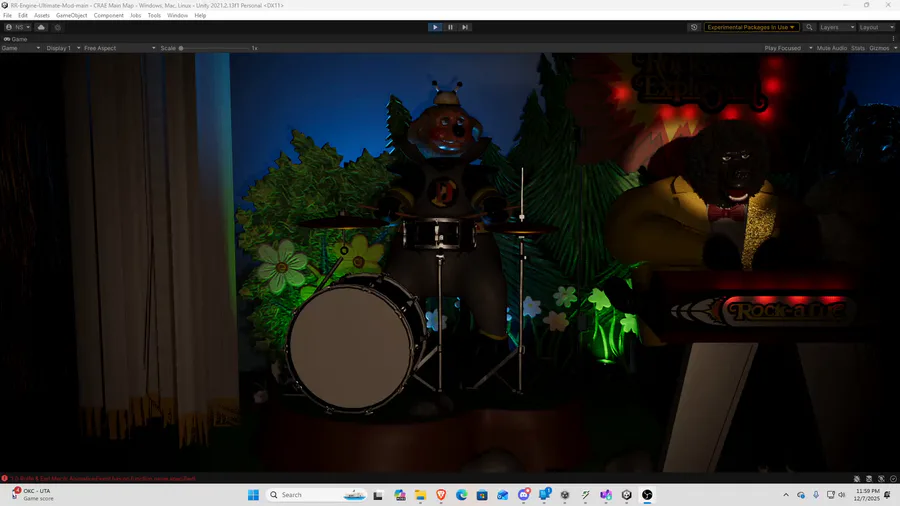Click the red console error message

pos(103,478)
